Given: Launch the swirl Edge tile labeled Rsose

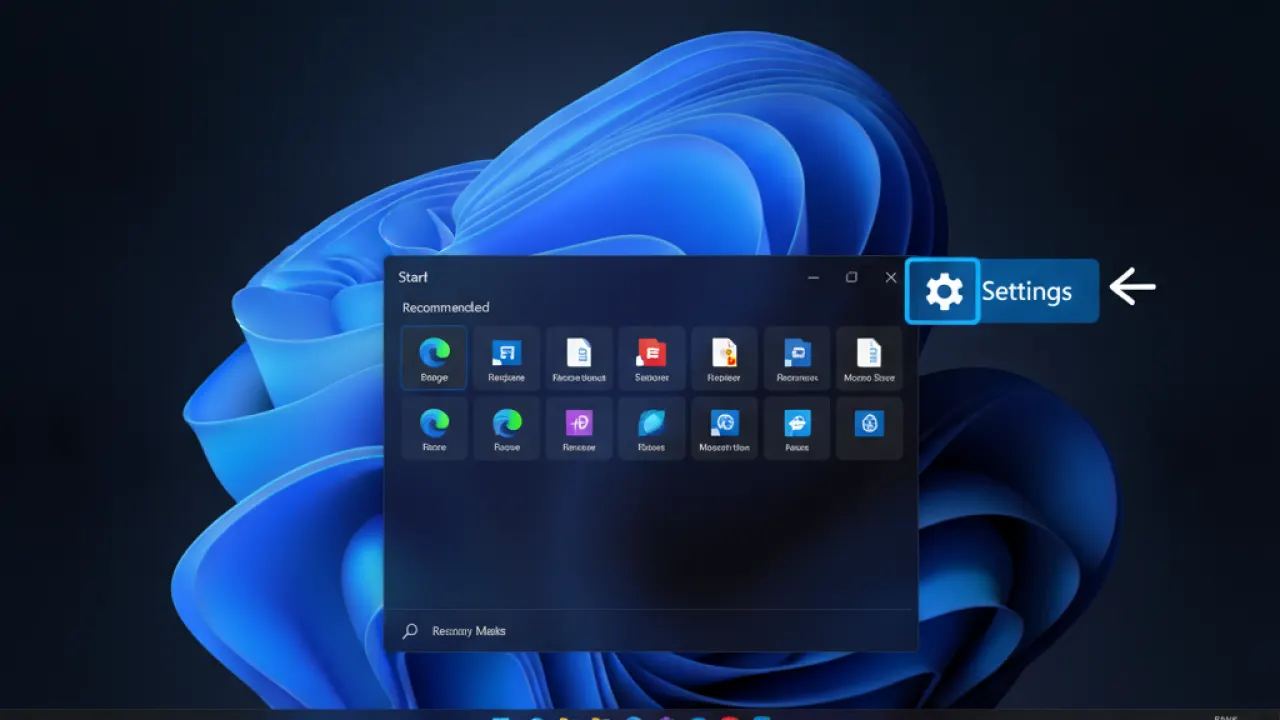Looking at the screenshot, I should [506, 428].
